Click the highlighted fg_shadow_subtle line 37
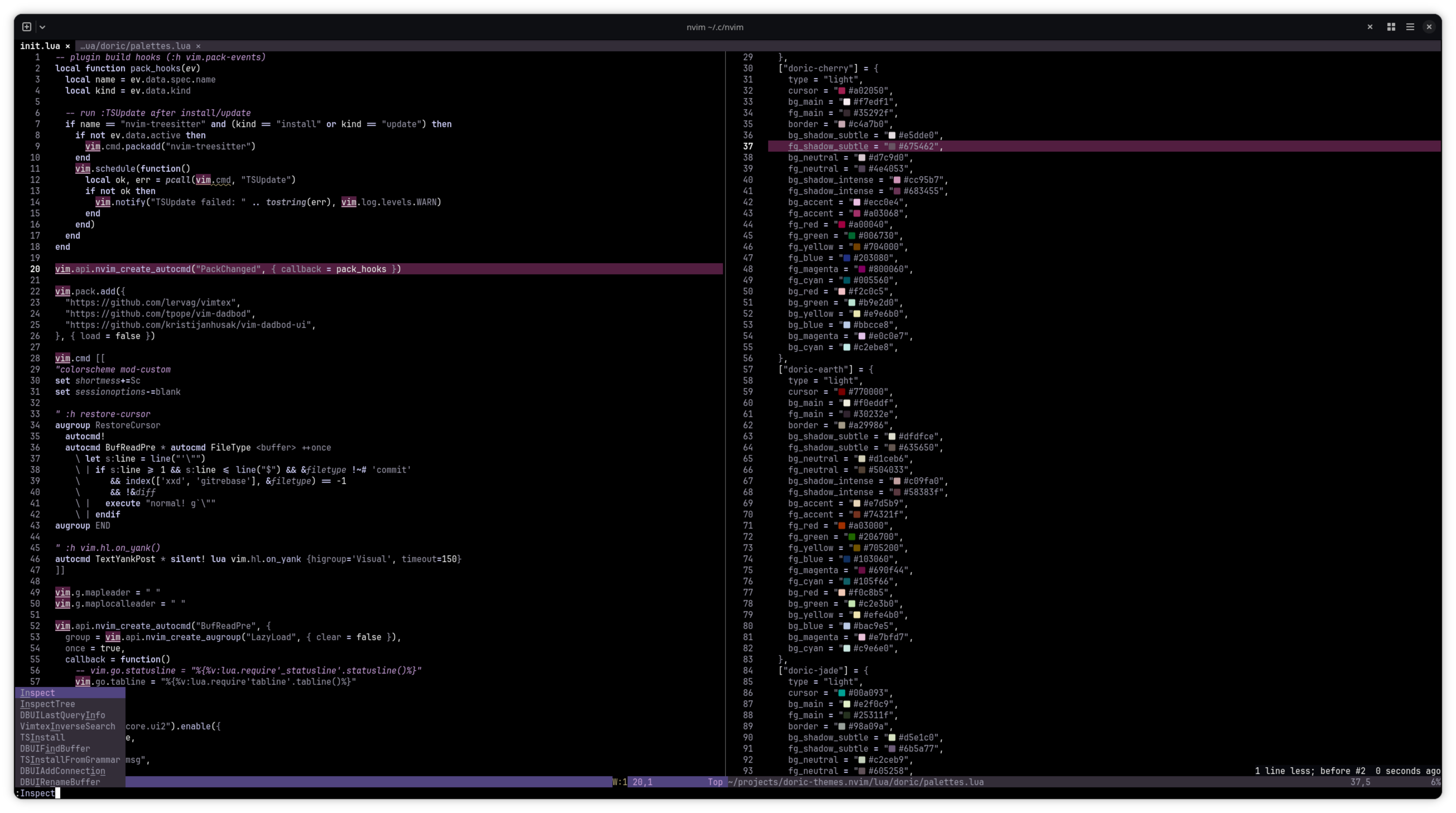The height and width of the screenshot is (813, 1456). [1104, 146]
